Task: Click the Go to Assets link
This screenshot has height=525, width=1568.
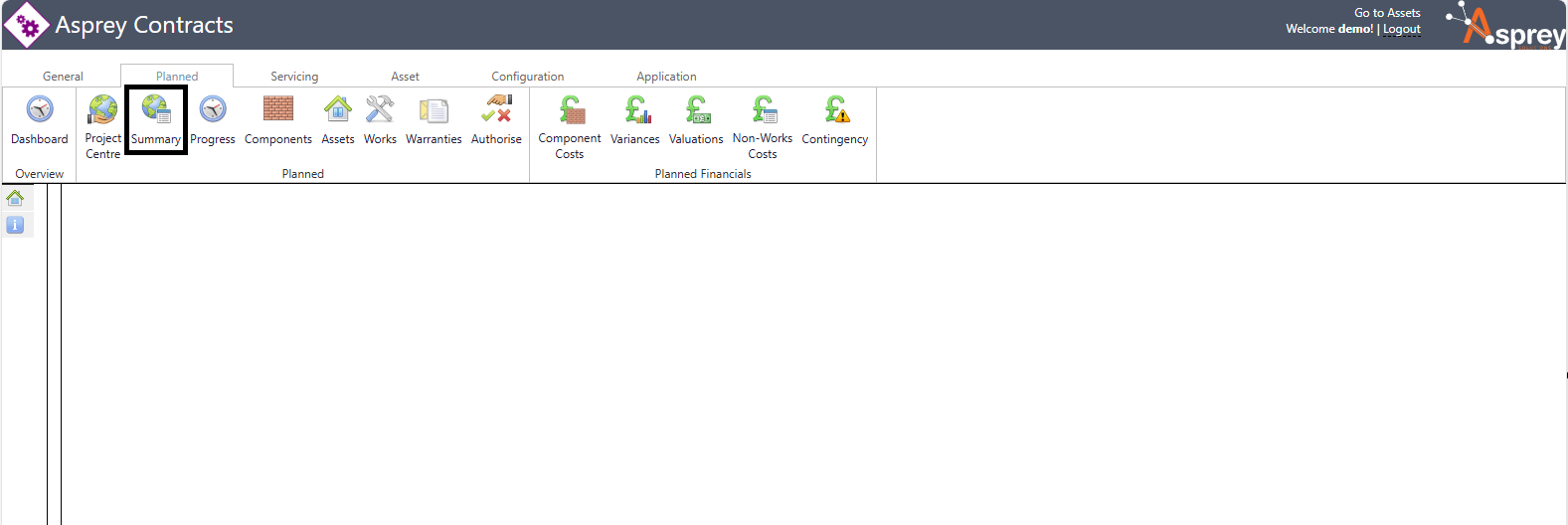Action: click(x=1387, y=13)
